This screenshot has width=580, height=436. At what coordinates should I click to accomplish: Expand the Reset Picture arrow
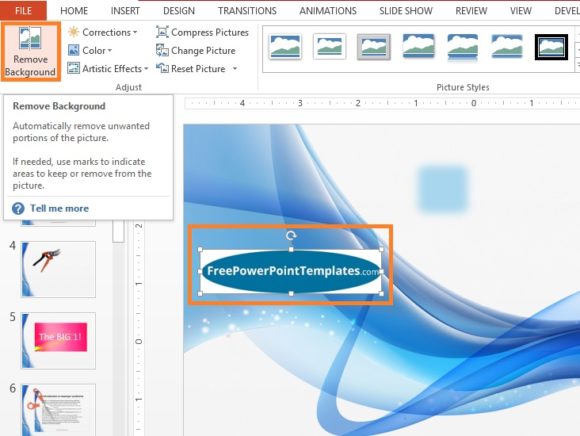(x=235, y=68)
